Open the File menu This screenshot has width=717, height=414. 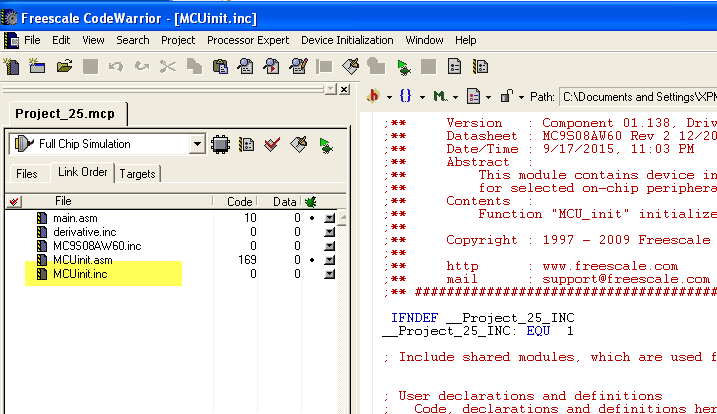[x=32, y=40]
